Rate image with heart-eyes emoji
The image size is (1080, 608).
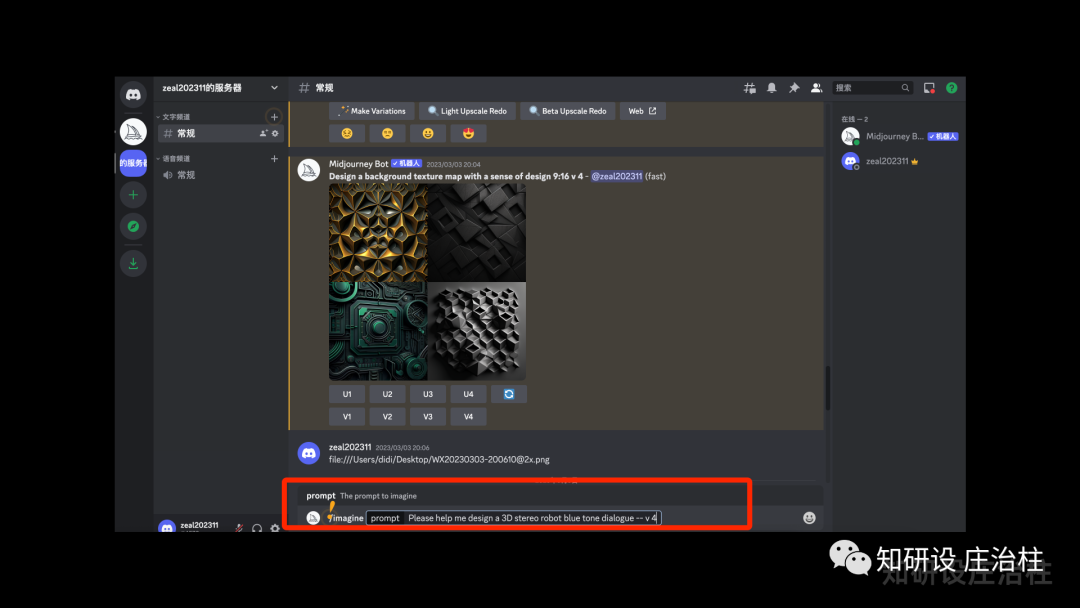(x=468, y=134)
